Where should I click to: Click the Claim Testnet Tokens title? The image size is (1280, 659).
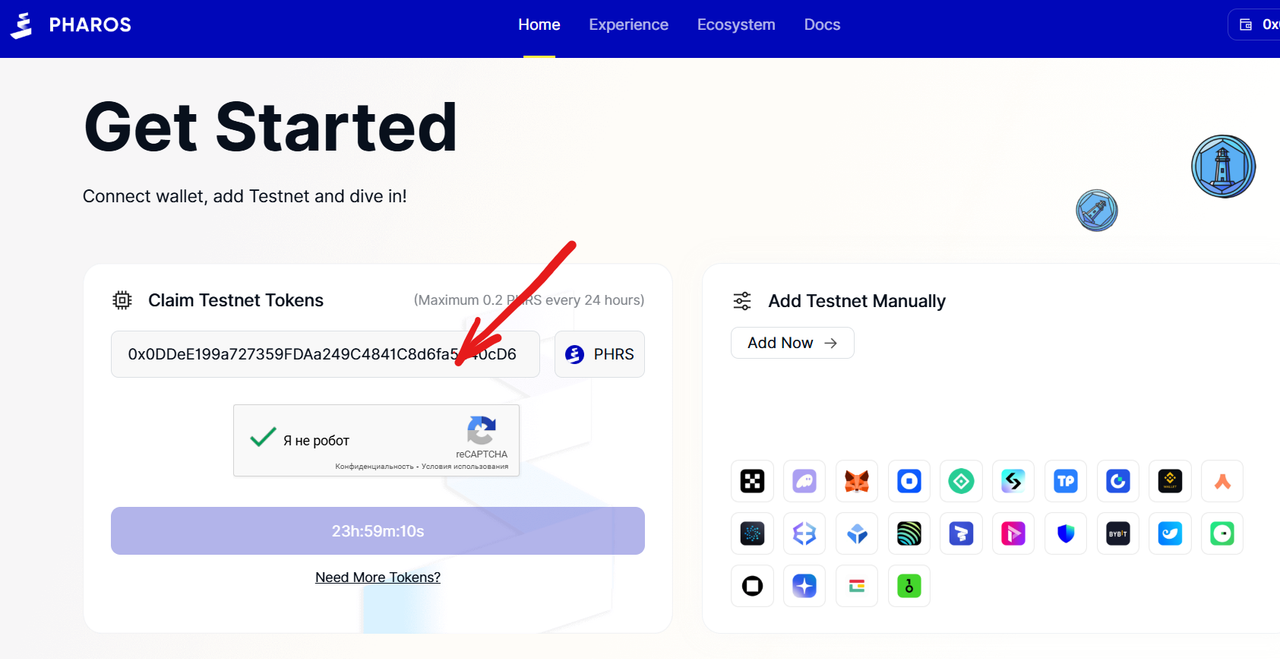pos(236,300)
